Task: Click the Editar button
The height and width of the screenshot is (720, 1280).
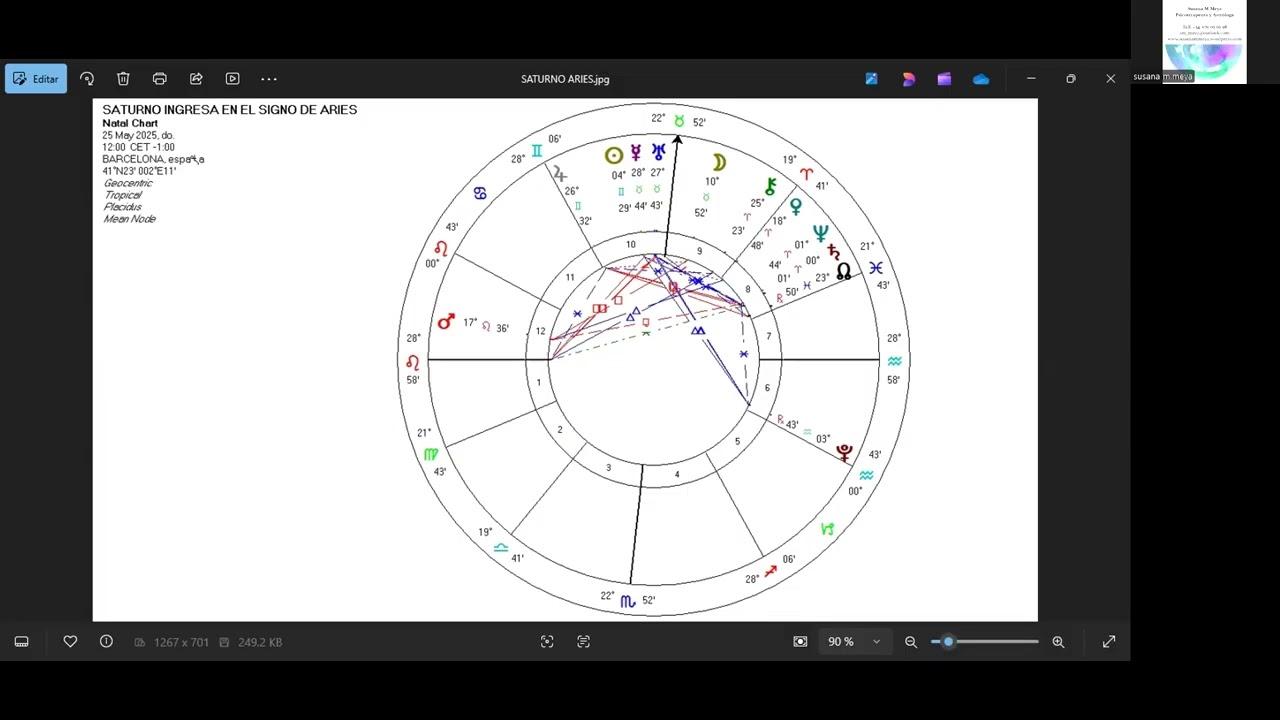Action: tap(36, 79)
